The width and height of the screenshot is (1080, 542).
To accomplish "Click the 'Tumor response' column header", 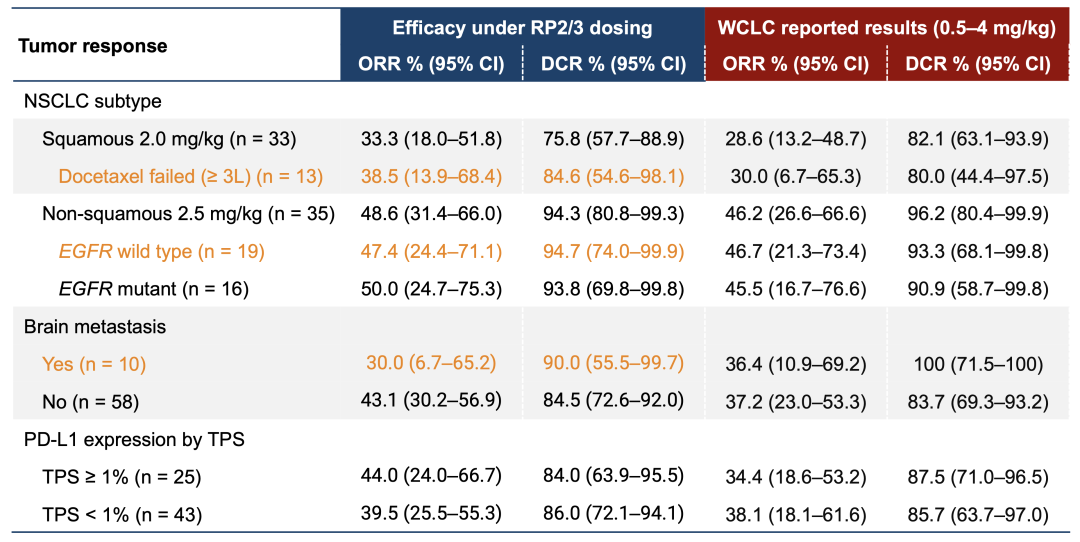I will click(93, 46).
